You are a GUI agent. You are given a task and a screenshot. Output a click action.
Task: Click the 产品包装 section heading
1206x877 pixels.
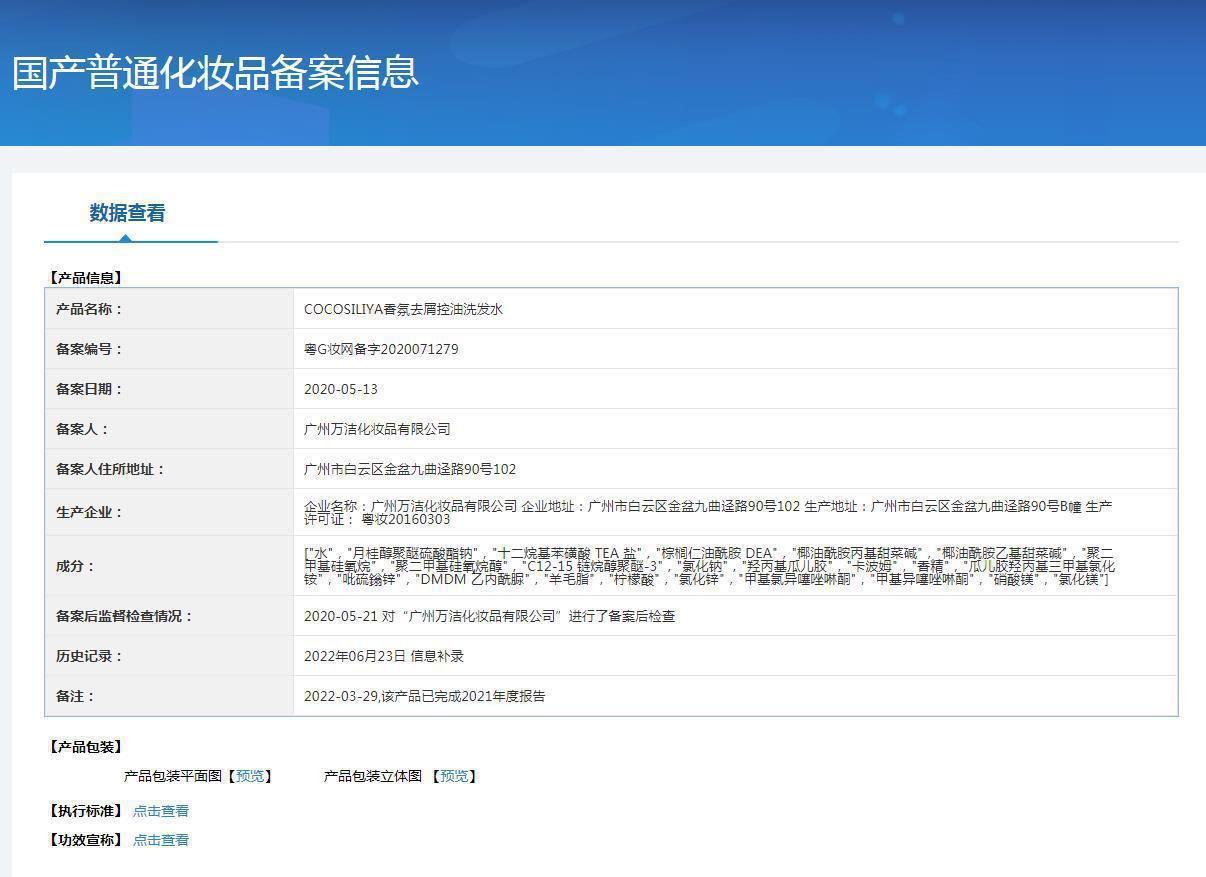coord(85,747)
